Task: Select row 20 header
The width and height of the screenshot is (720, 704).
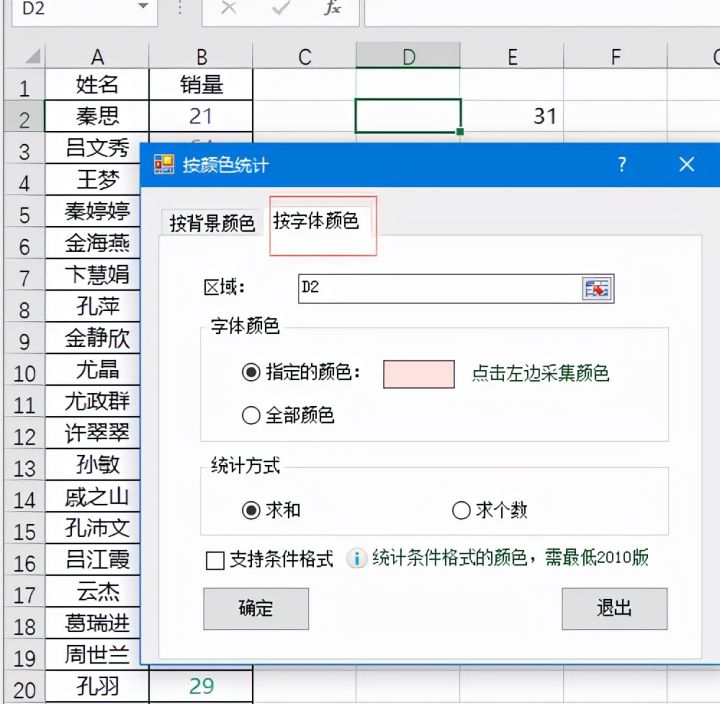Action: [x=24, y=687]
